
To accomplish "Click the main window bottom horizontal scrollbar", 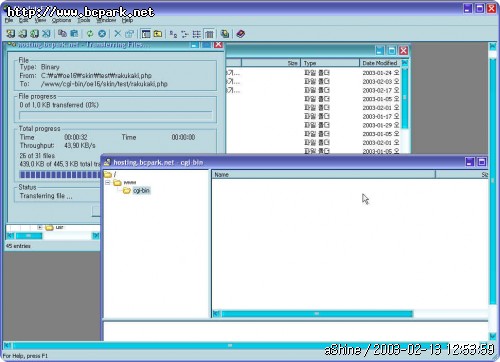I will (x=230, y=345).
